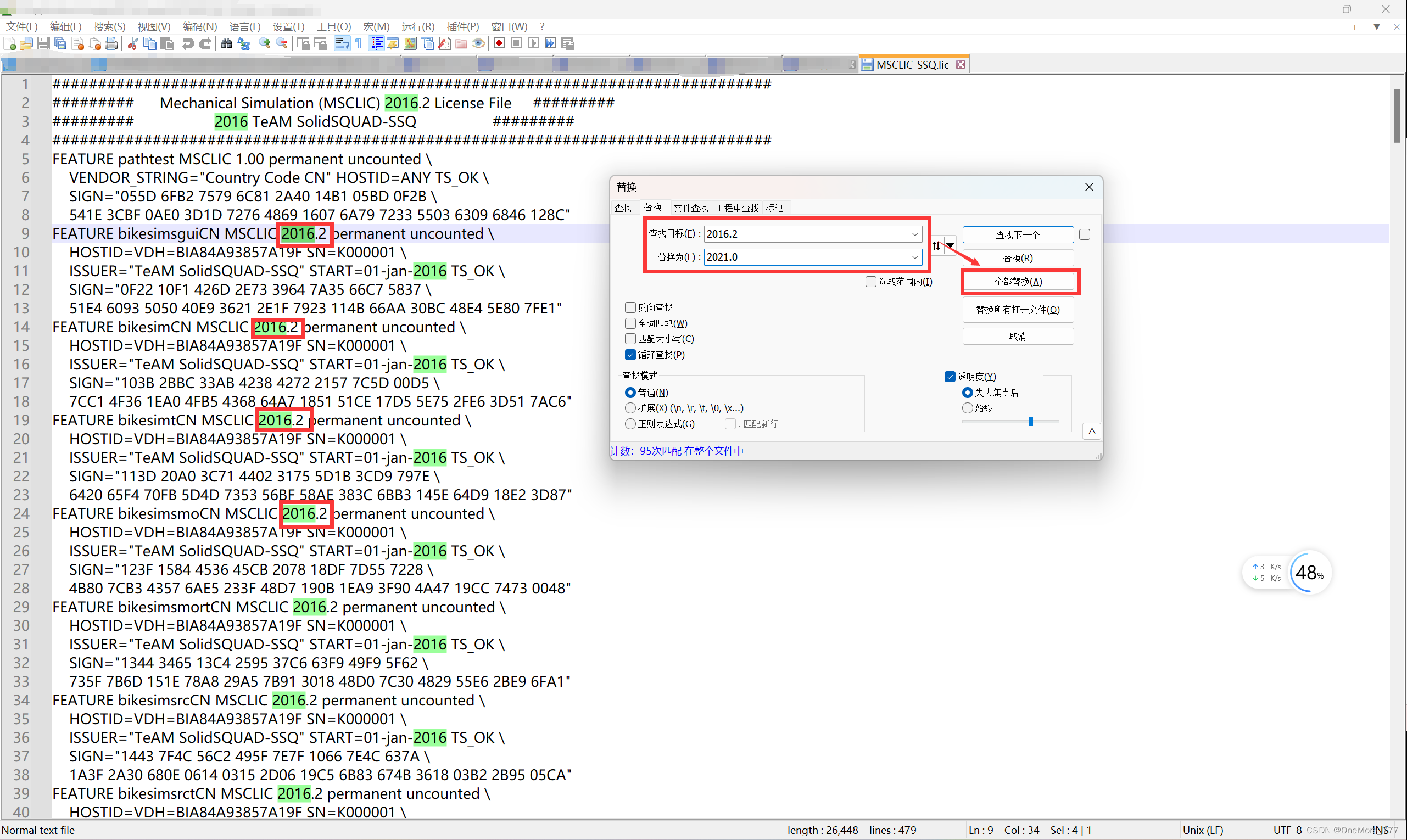The width and height of the screenshot is (1407, 840).
Task: Toggle the Word wrap toolbar icon
Action: point(342,43)
